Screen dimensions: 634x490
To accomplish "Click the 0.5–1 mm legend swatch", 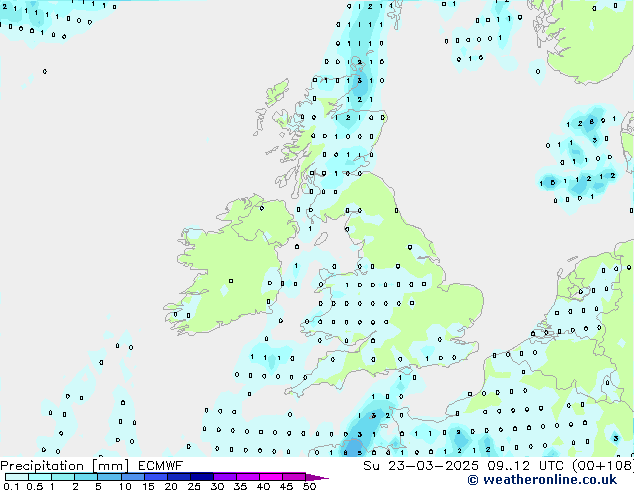I will 40,477.
